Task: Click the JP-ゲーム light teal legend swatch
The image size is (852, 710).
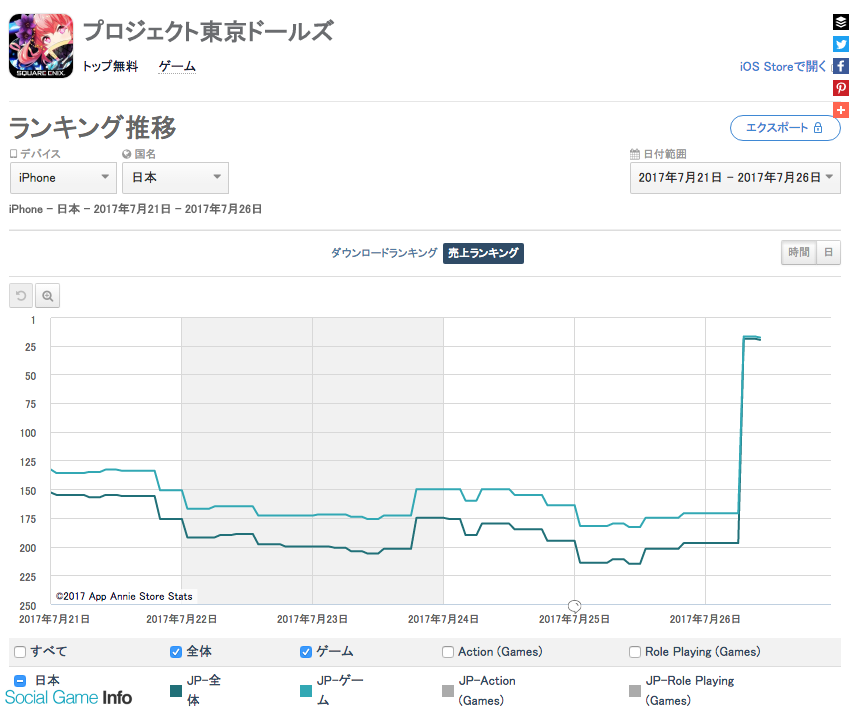Action: [306, 691]
